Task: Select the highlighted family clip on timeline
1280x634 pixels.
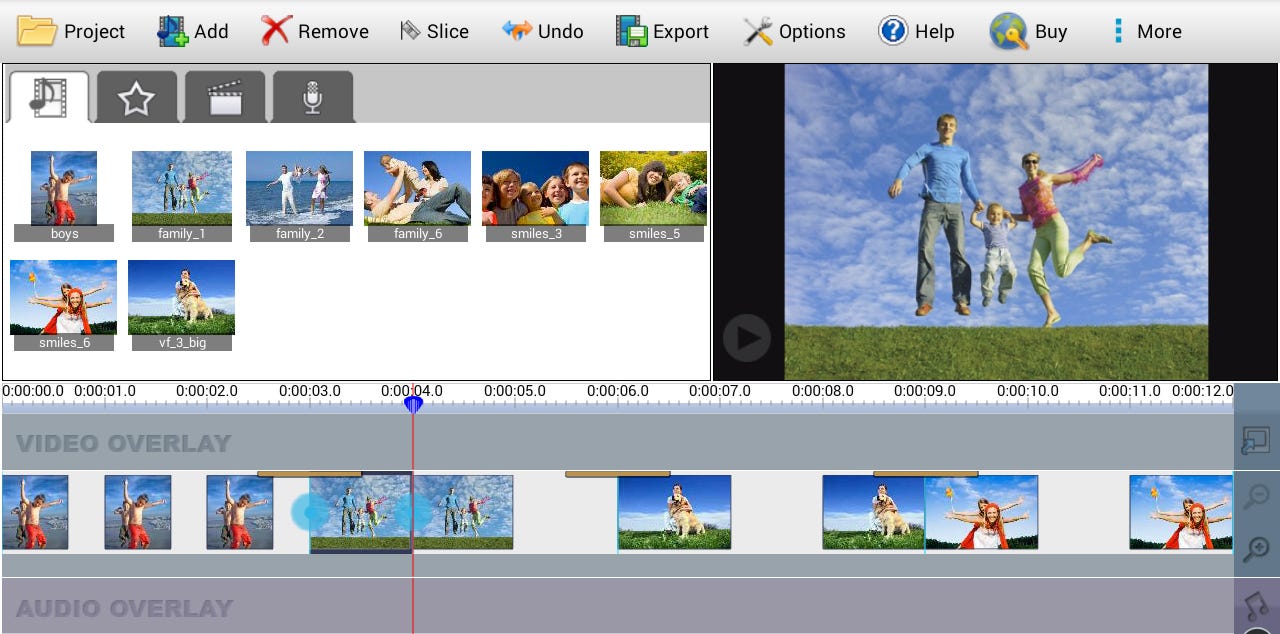Action: [x=361, y=512]
